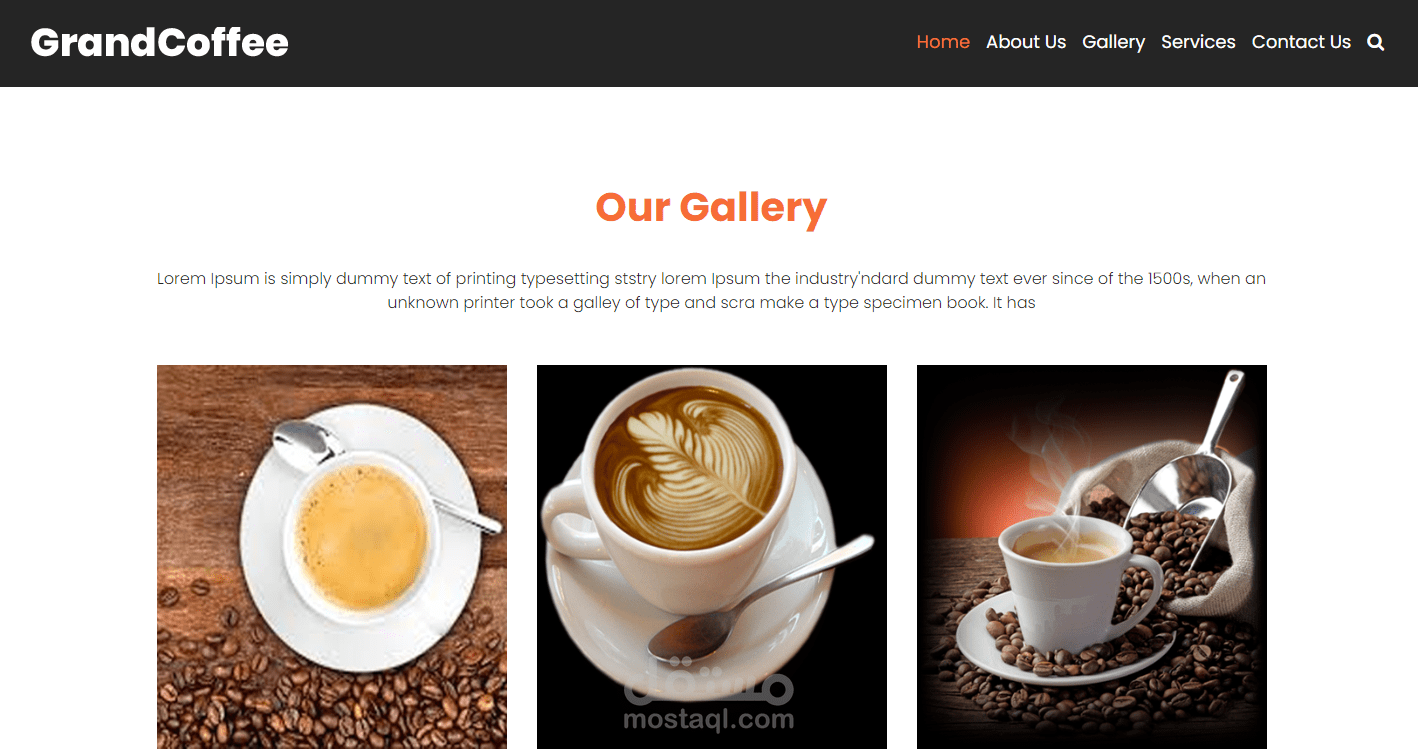The width and height of the screenshot is (1418, 749).
Task: Open the Services menu item
Action: (1198, 42)
